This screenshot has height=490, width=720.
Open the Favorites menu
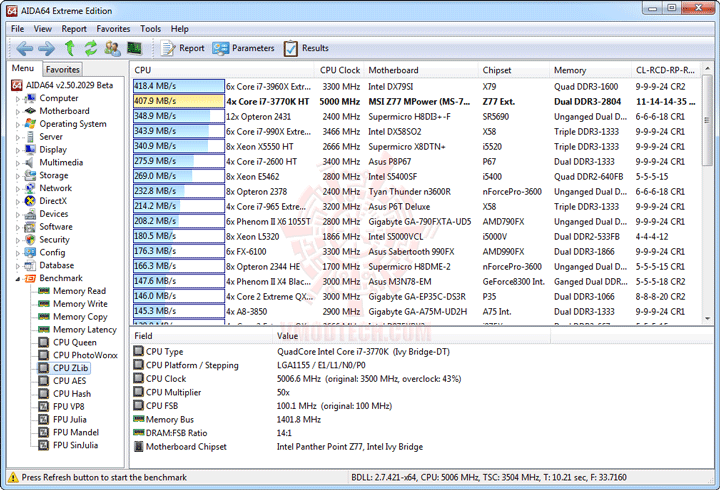pos(113,28)
